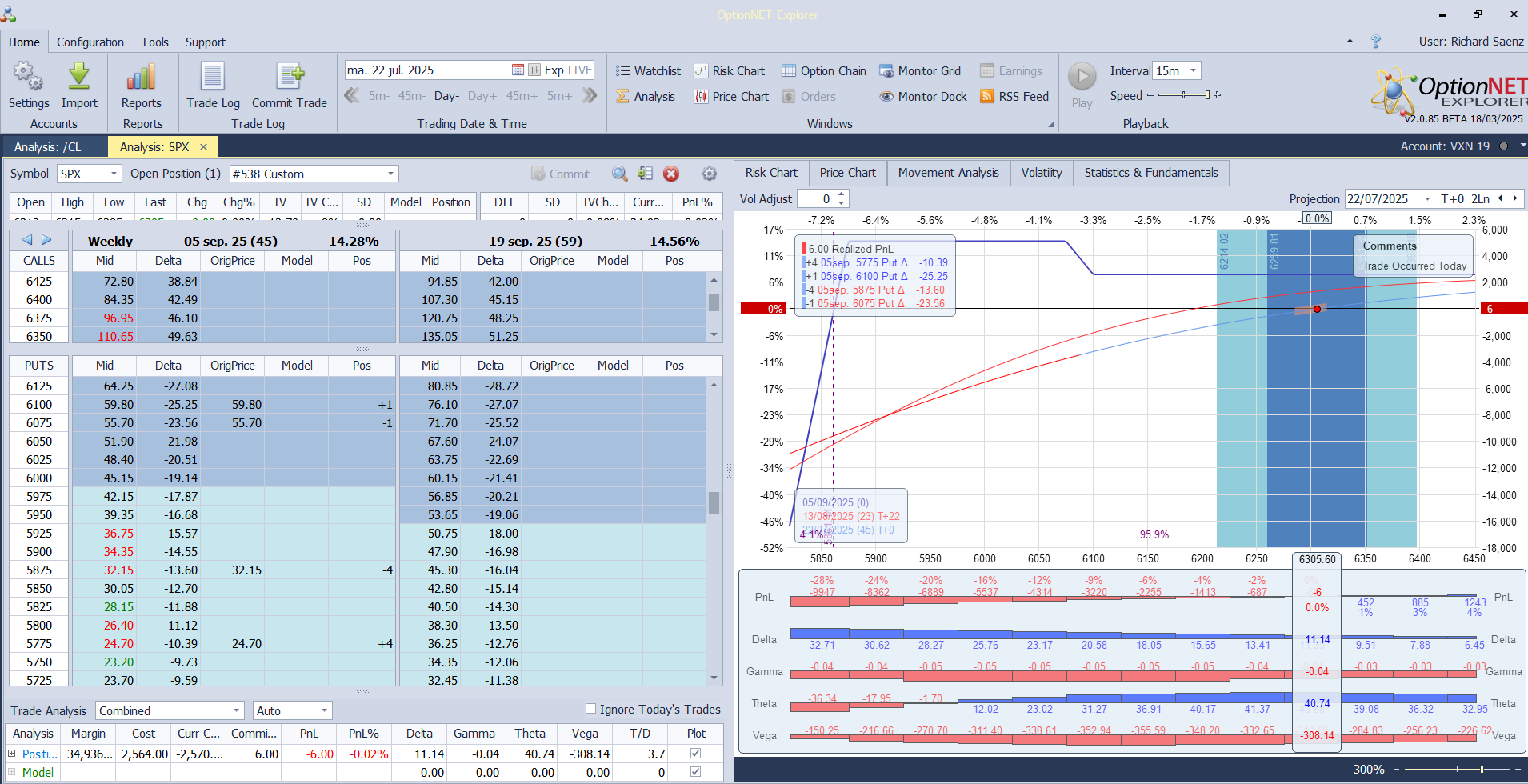The width and height of the screenshot is (1528, 784).
Task: Open the Price Chart tab in the chart panel
Action: click(x=847, y=173)
